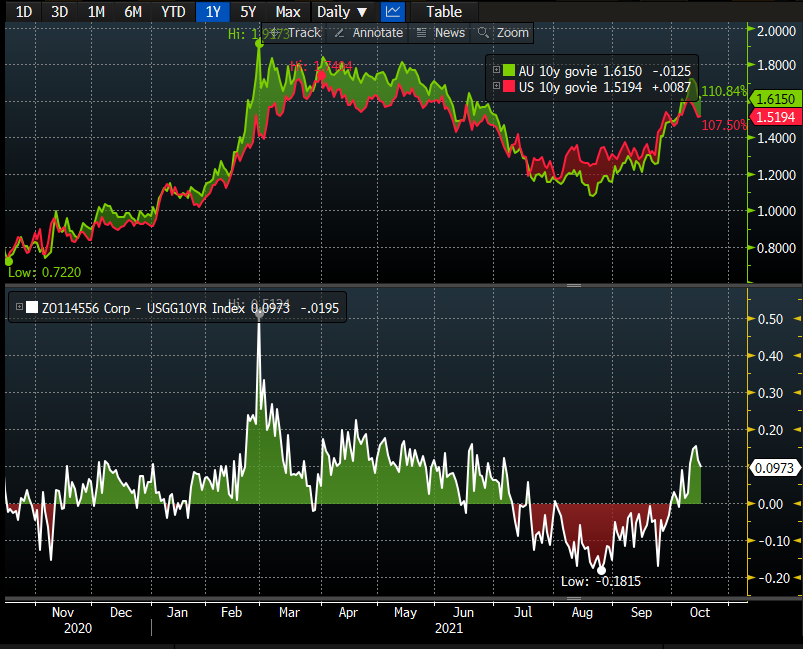Click the red US 10y govie swatch
This screenshot has height=649, width=803.
click(x=509, y=87)
